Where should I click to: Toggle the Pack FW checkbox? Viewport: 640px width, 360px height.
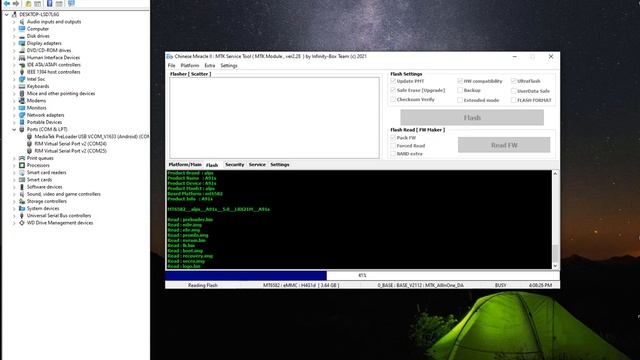pos(393,138)
